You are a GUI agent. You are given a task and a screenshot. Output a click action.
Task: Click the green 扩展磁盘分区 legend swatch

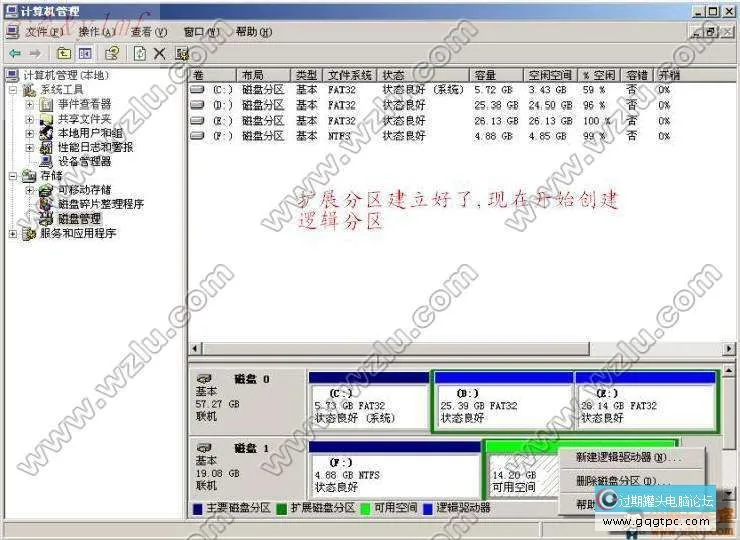tap(282, 509)
